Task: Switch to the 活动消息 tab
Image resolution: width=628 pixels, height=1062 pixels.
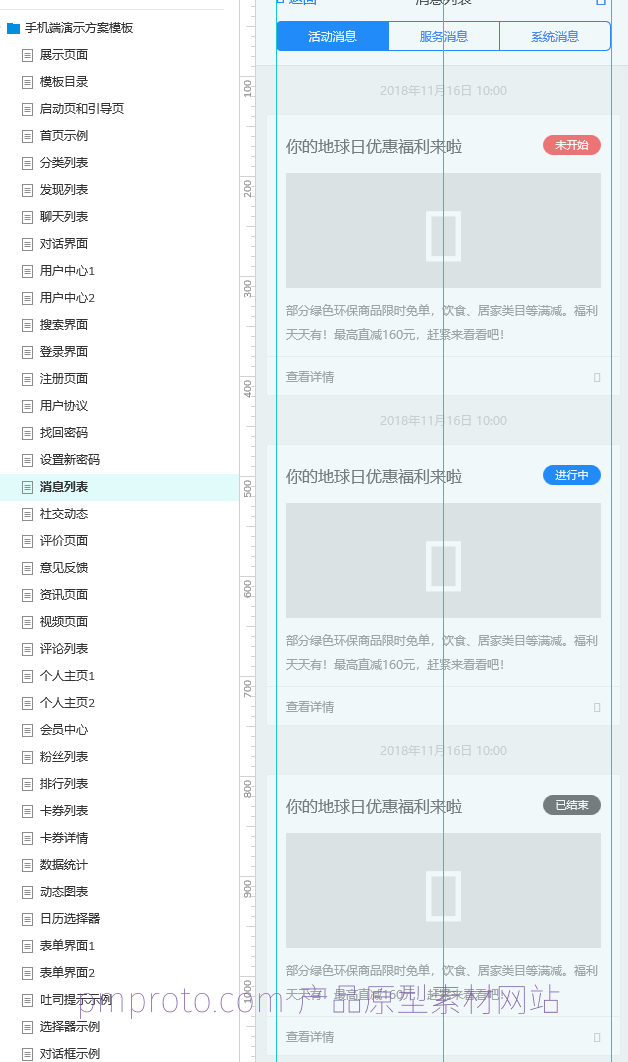Action: pyautogui.click(x=332, y=37)
